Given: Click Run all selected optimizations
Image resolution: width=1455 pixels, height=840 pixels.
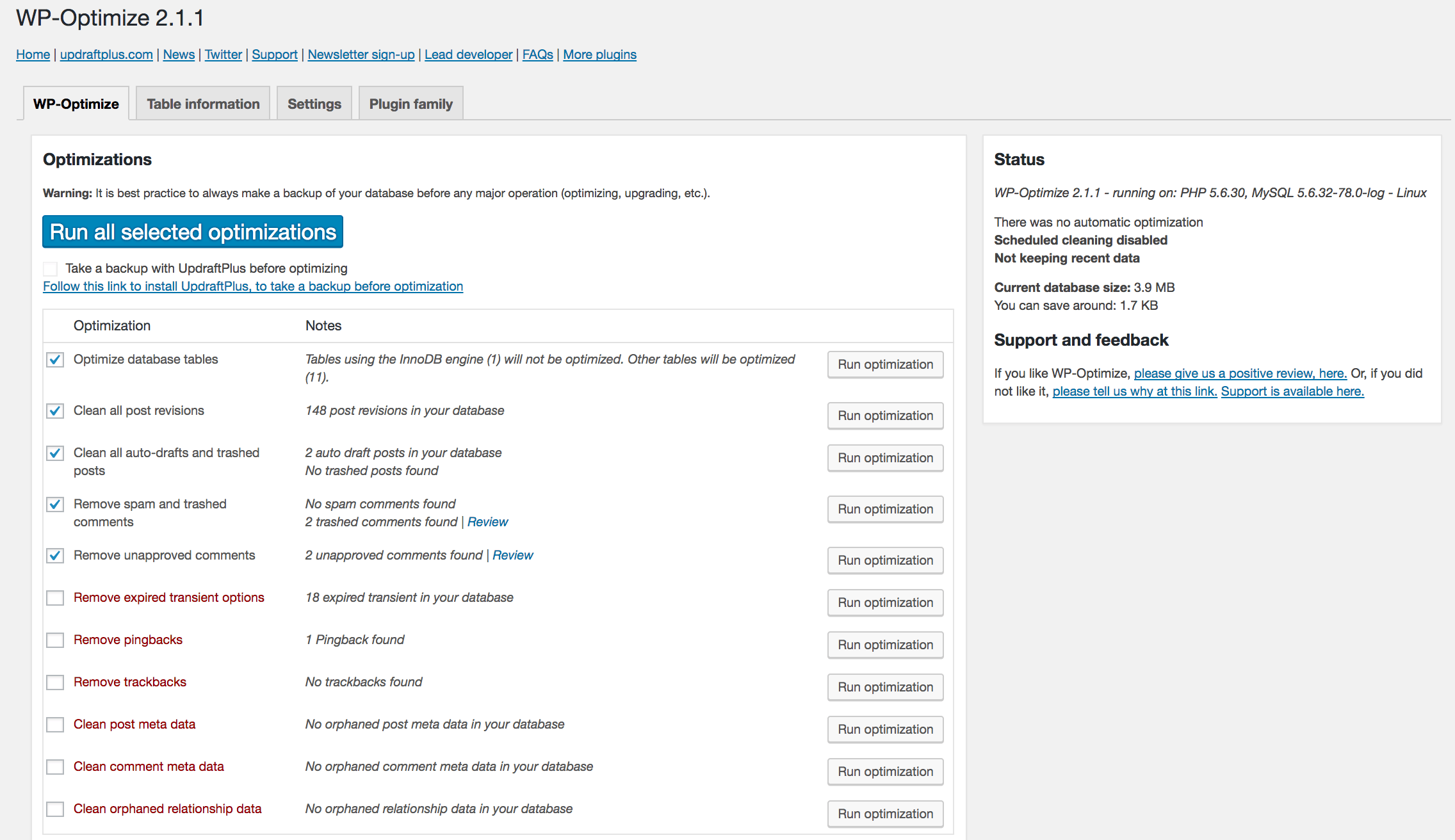Looking at the screenshot, I should [x=191, y=232].
